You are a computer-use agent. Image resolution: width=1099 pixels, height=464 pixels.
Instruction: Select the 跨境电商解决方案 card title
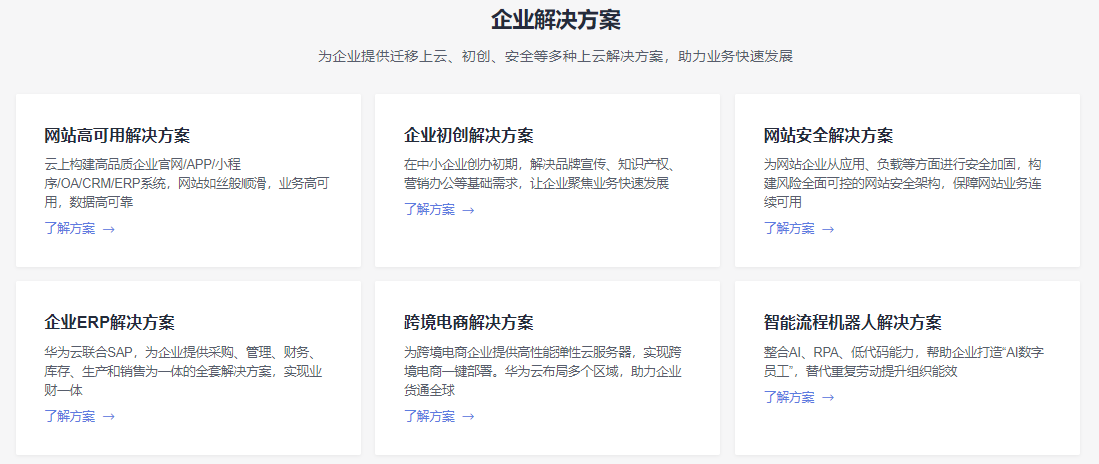click(x=468, y=323)
